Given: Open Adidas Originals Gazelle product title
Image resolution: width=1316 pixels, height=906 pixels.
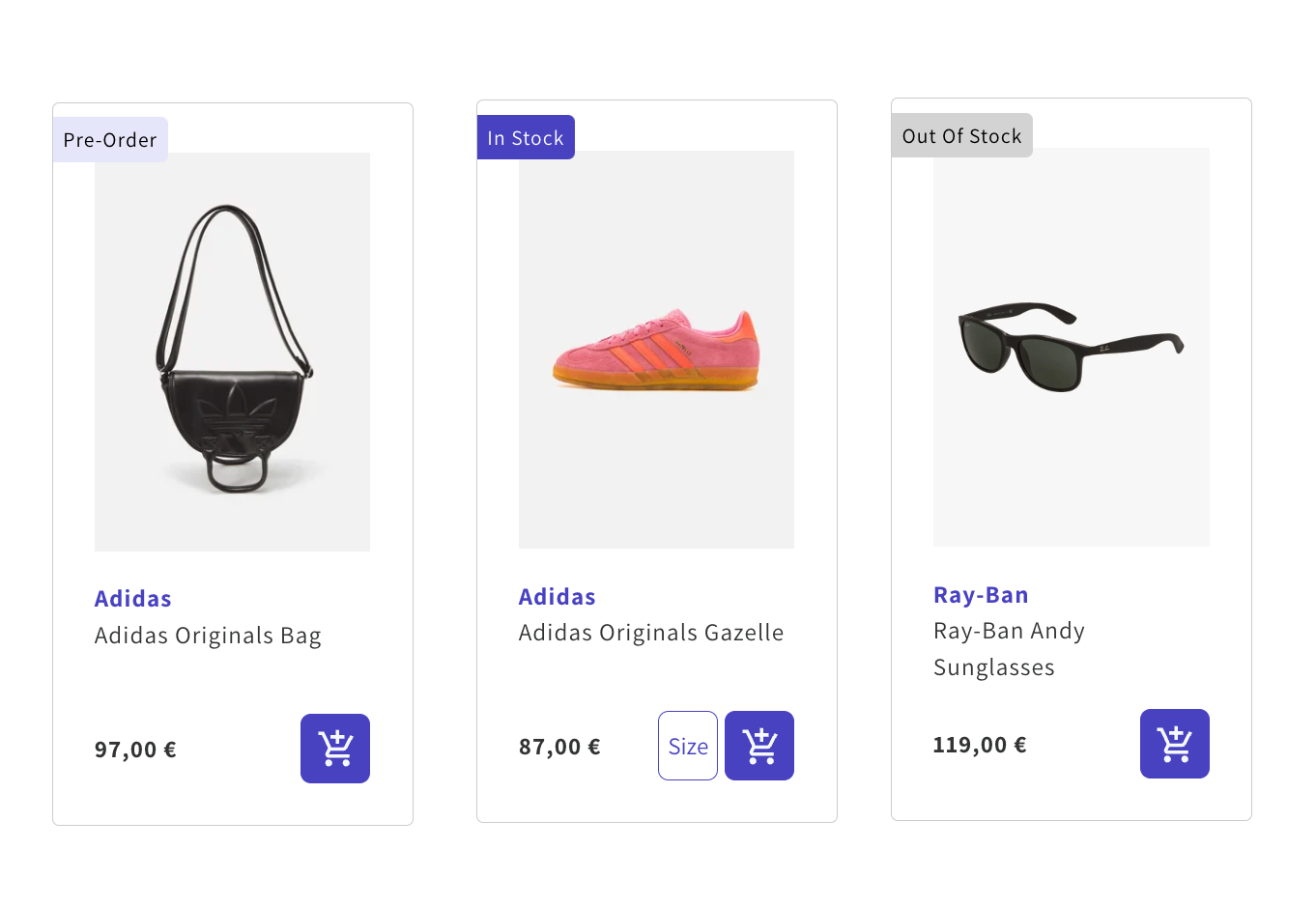Looking at the screenshot, I should [651, 633].
